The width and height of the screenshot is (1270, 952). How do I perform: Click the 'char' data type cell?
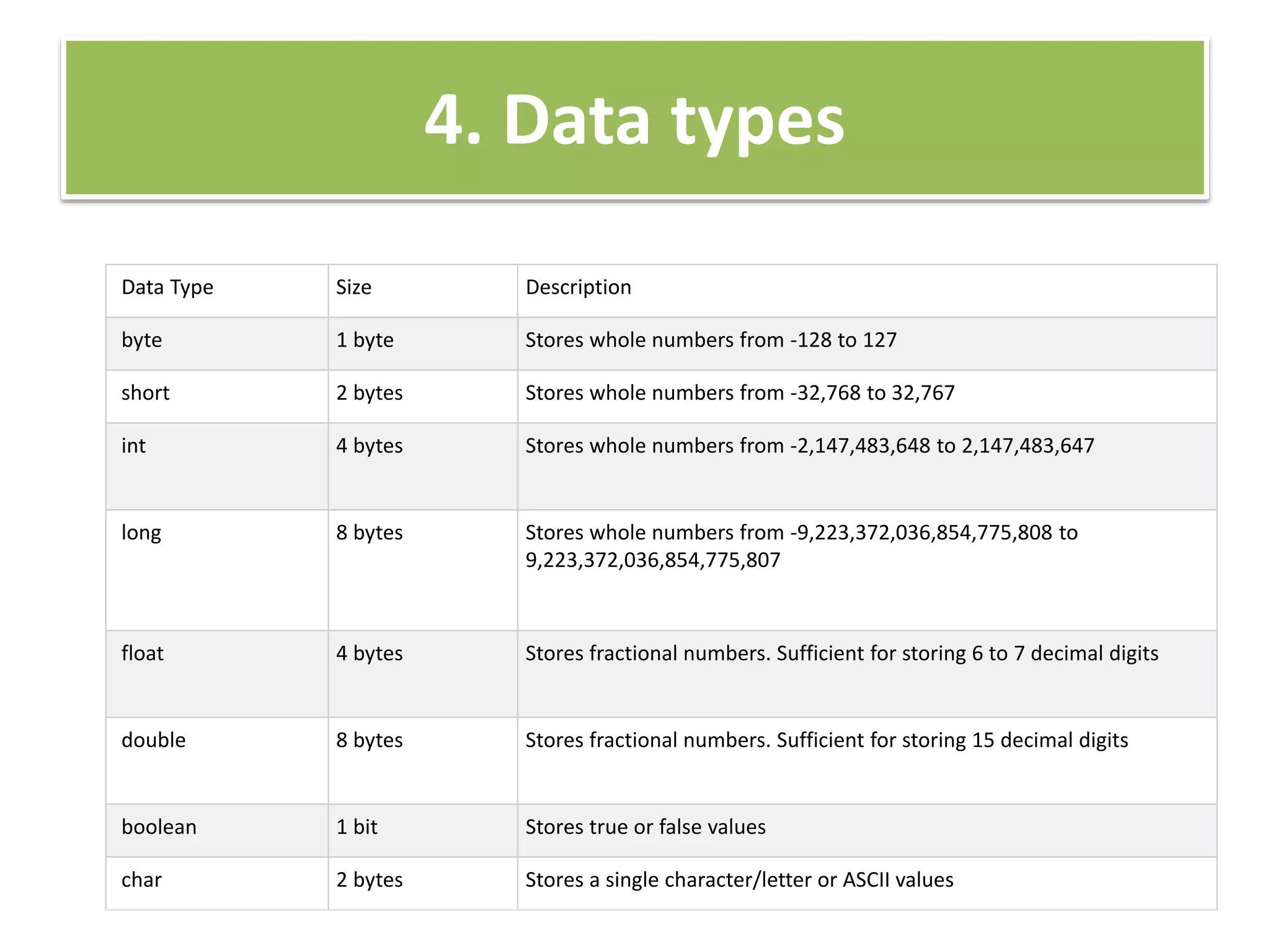(217, 883)
